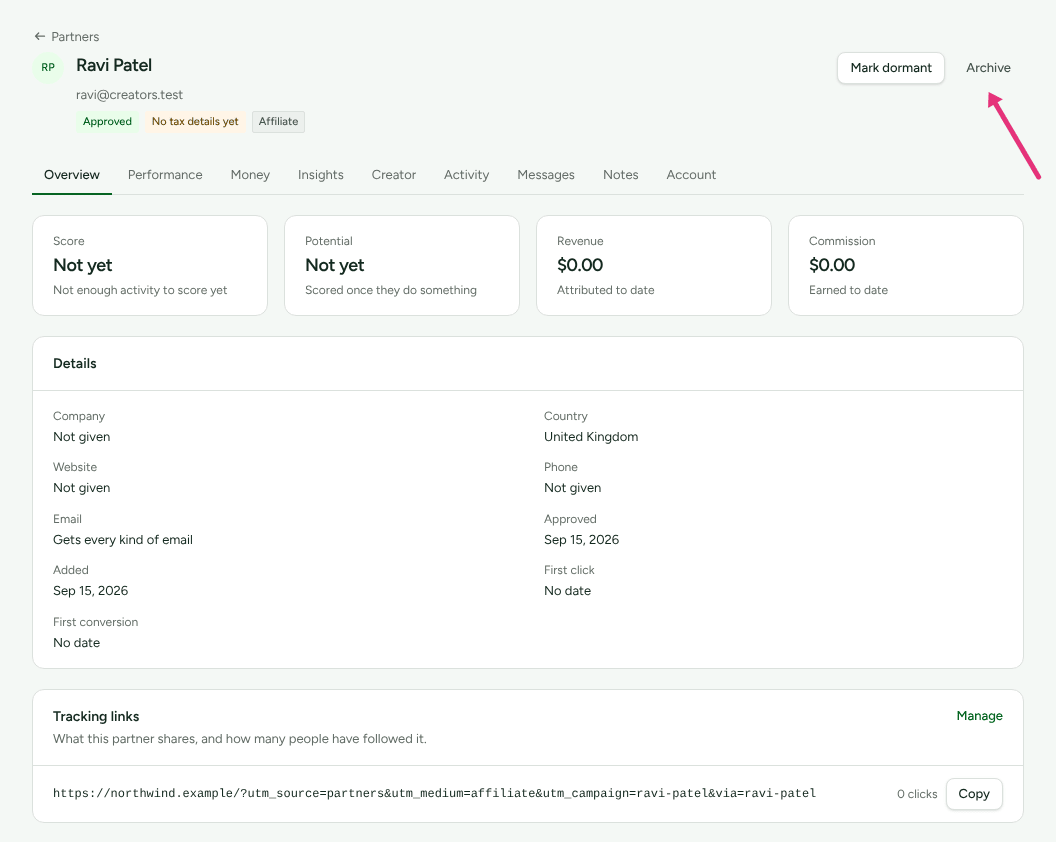Click the First click No date value
Screen dimensions: 1056x842
click(x=567, y=591)
